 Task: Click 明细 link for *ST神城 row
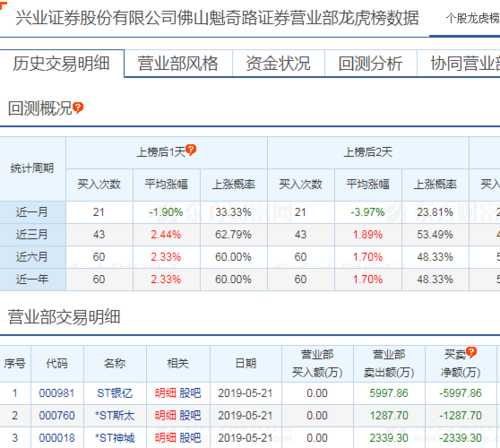[166, 438]
